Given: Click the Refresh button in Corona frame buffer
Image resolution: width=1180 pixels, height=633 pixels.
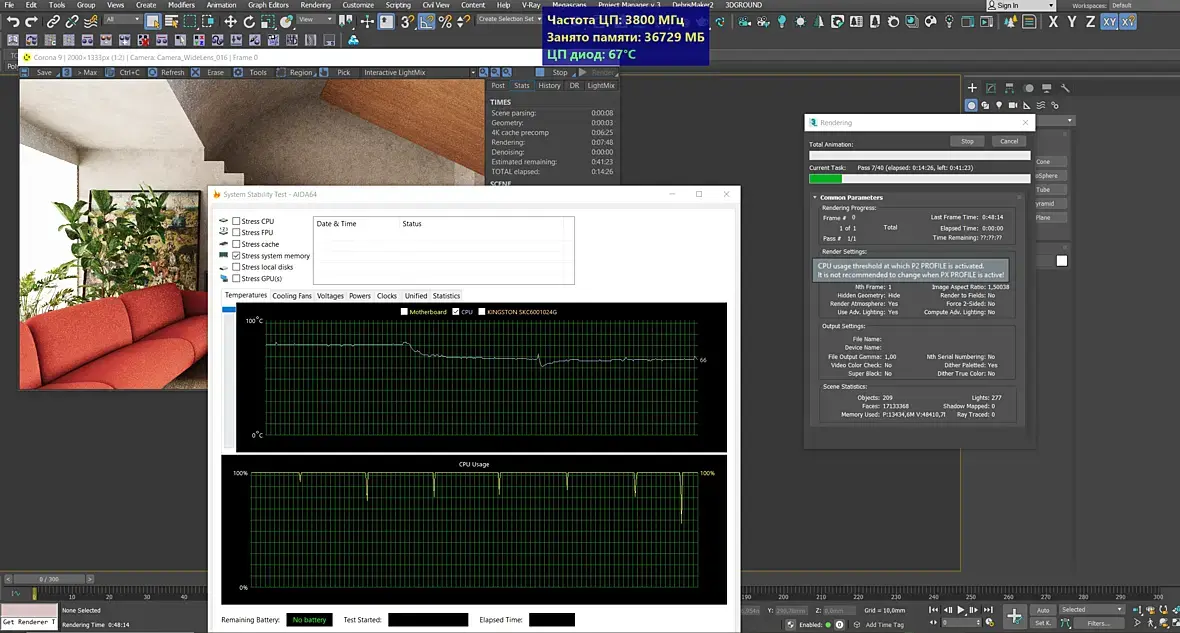Looking at the screenshot, I should pyautogui.click(x=167, y=72).
